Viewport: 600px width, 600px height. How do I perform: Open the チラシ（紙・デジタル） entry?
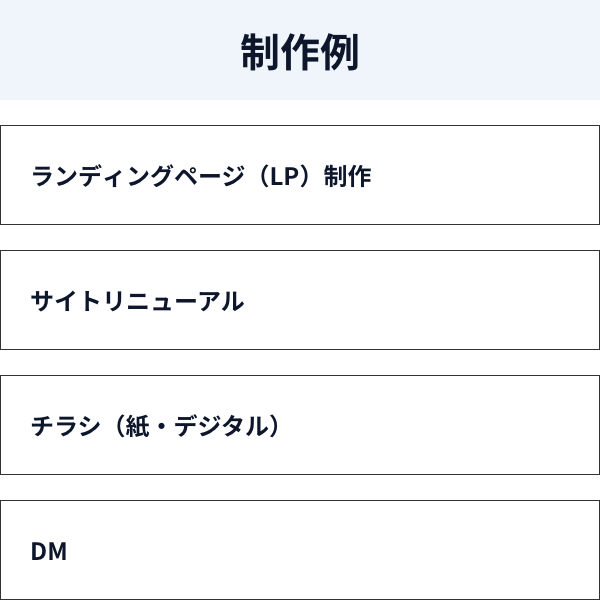(x=300, y=425)
